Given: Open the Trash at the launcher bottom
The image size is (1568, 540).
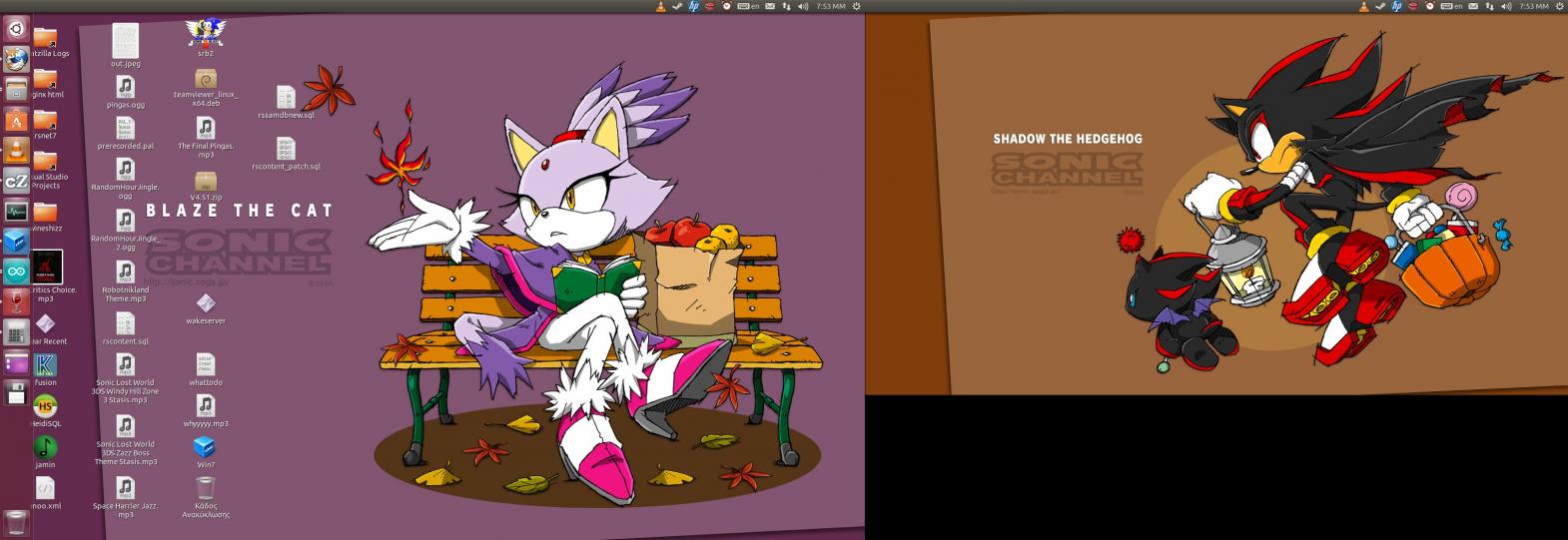Looking at the screenshot, I should point(16,522).
